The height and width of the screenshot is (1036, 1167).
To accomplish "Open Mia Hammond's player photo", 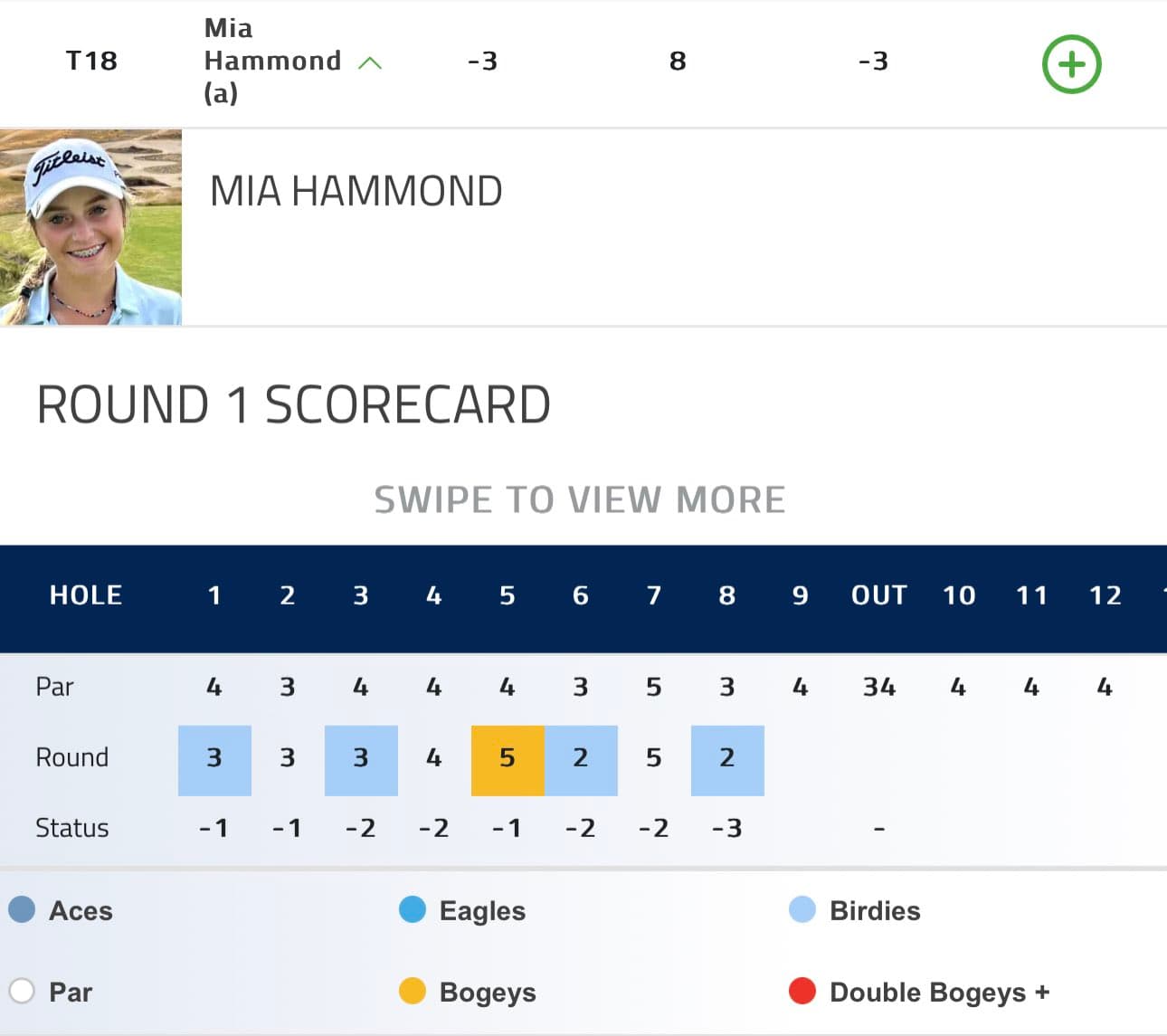I will pyautogui.click(x=90, y=227).
